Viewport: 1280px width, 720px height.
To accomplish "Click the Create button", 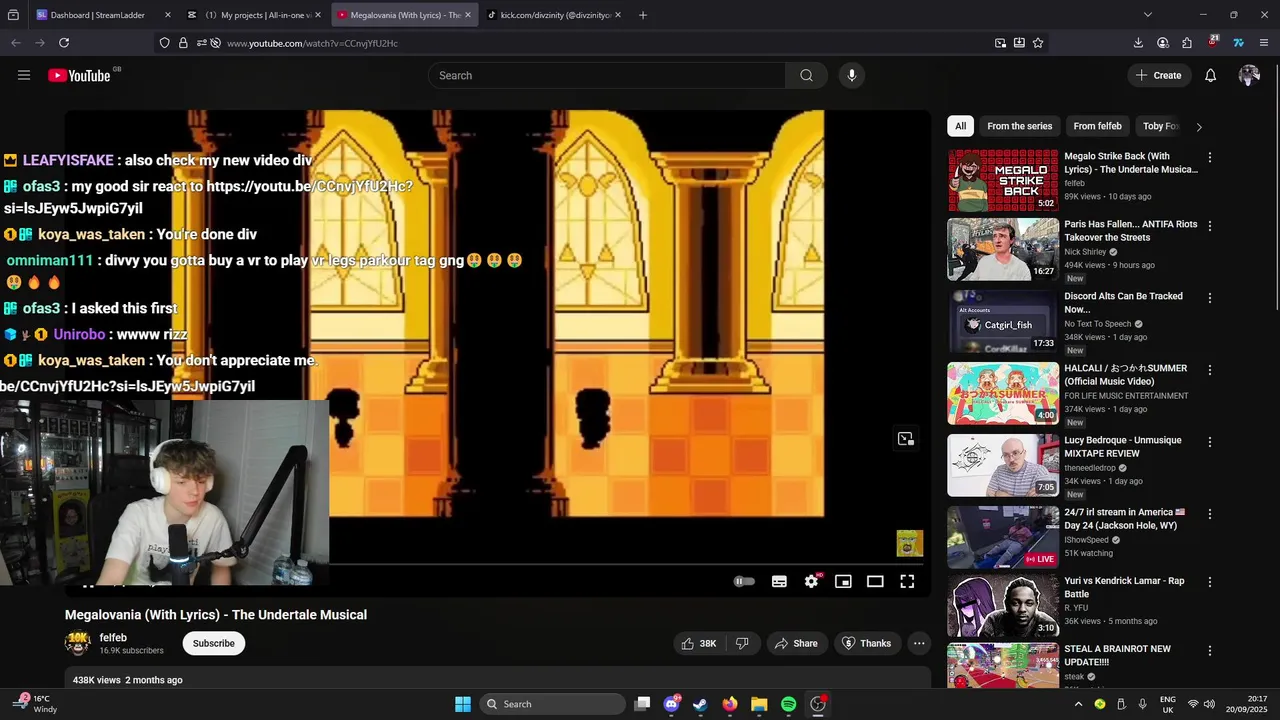I will pos(1158,75).
